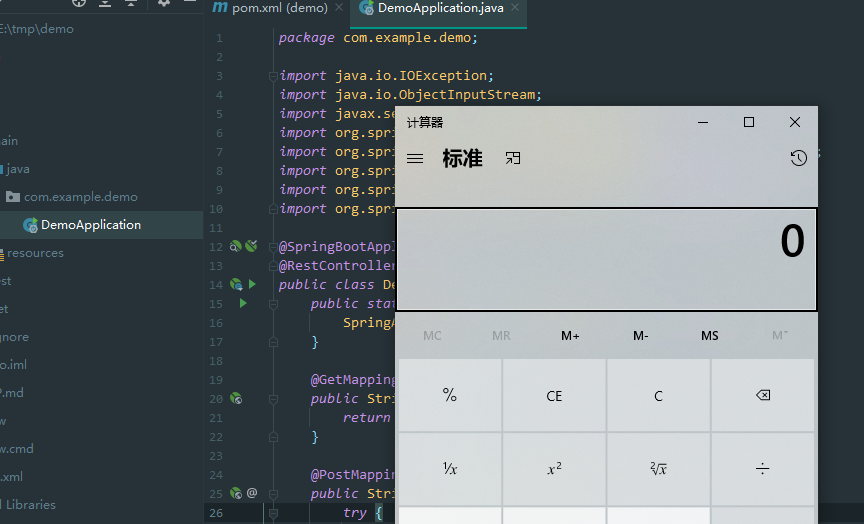Click run gutter arrow on line 15
The width and height of the screenshot is (864, 524).
point(242,302)
